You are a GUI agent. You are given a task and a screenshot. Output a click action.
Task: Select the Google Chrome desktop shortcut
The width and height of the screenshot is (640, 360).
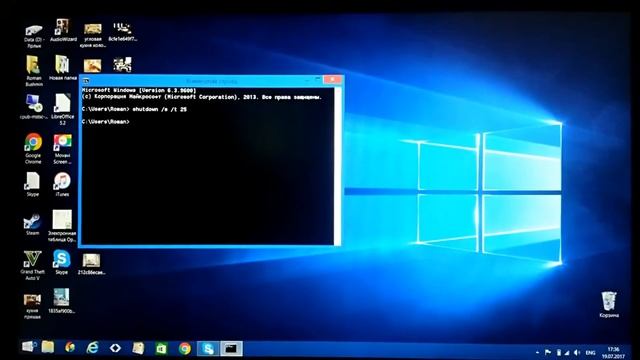[33, 148]
